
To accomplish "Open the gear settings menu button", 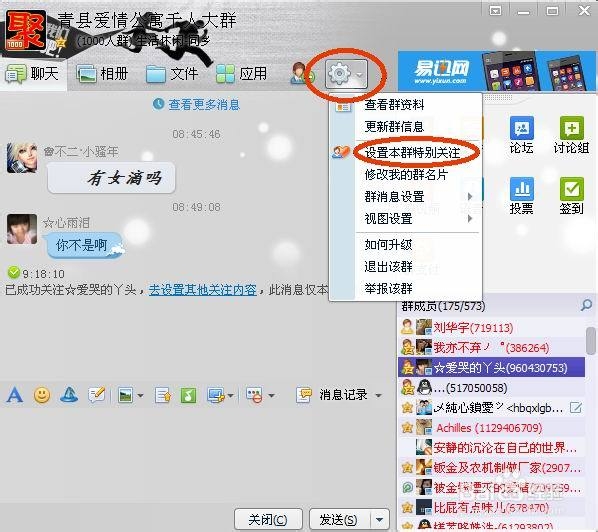I will click(x=346, y=74).
